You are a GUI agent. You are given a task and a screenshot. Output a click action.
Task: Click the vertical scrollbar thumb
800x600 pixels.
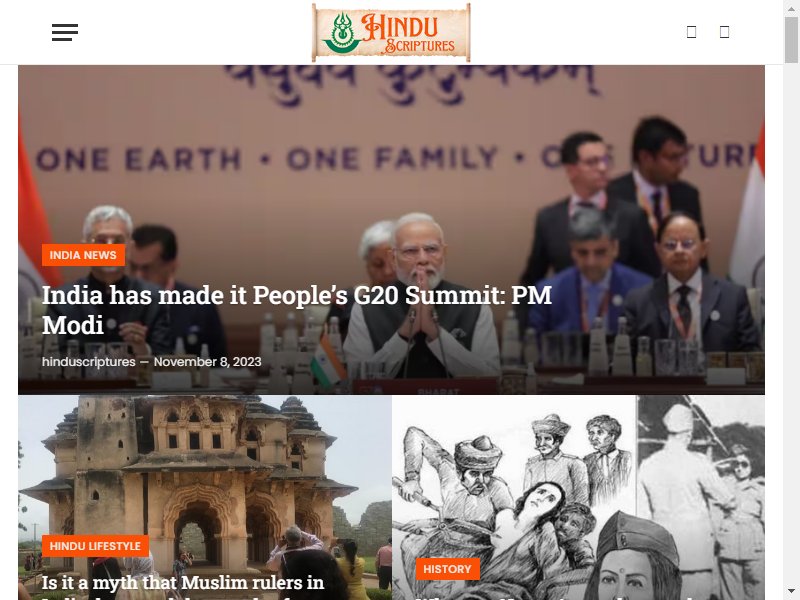[x=791, y=40]
